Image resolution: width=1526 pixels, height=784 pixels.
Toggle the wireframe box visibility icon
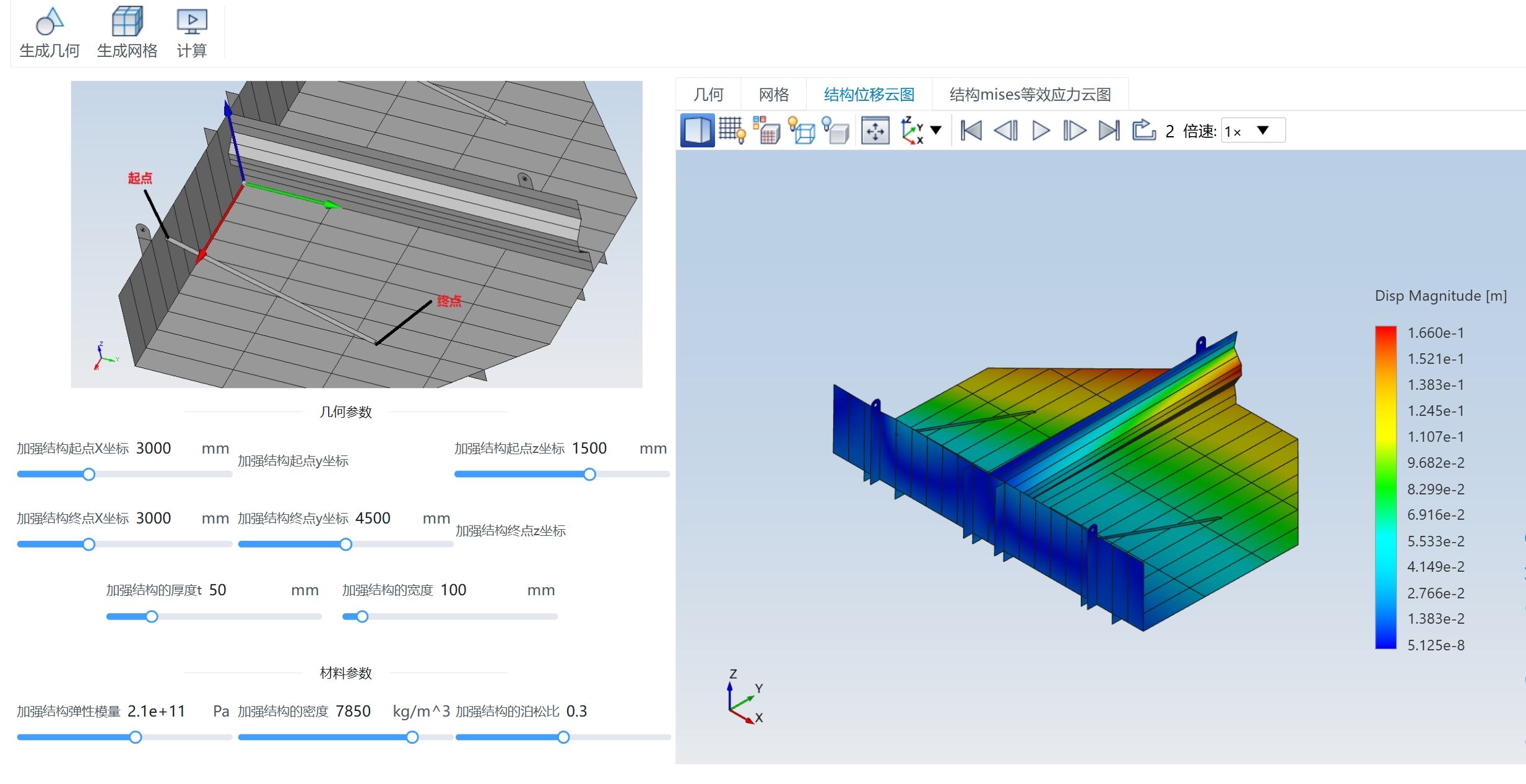click(802, 131)
